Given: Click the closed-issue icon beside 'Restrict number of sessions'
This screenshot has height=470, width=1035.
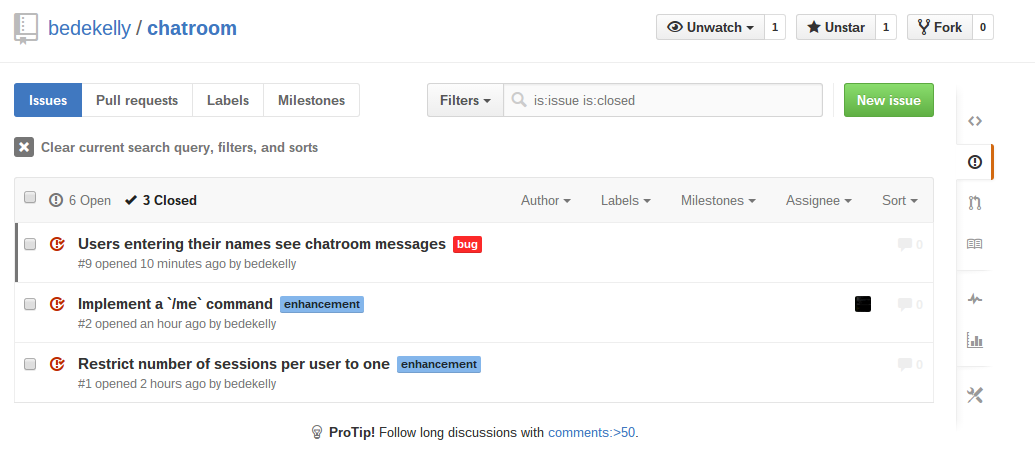Looking at the screenshot, I should (x=57, y=364).
